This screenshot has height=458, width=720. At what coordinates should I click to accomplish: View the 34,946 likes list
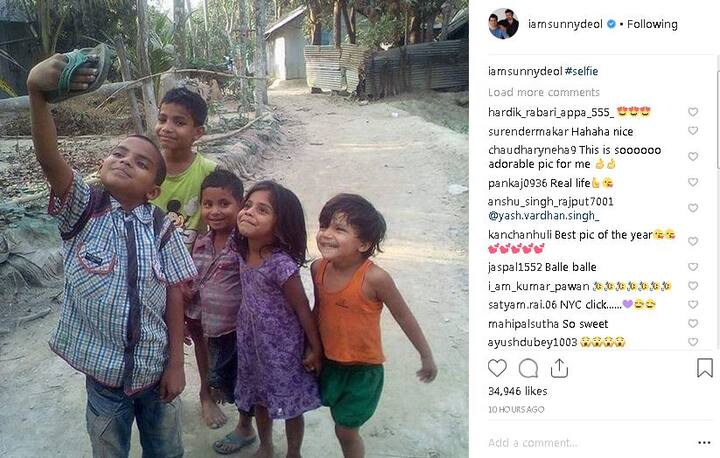pyautogui.click(x=518, y=391)
